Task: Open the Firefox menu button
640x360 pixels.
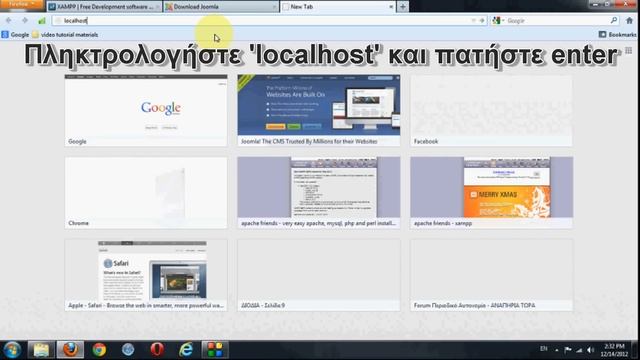Action: [x=21, y=4]
